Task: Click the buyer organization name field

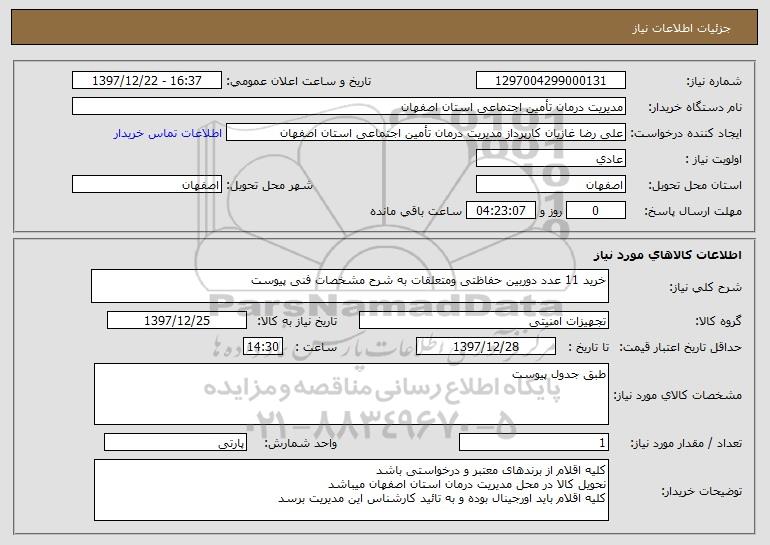Action: pos(349,107)
